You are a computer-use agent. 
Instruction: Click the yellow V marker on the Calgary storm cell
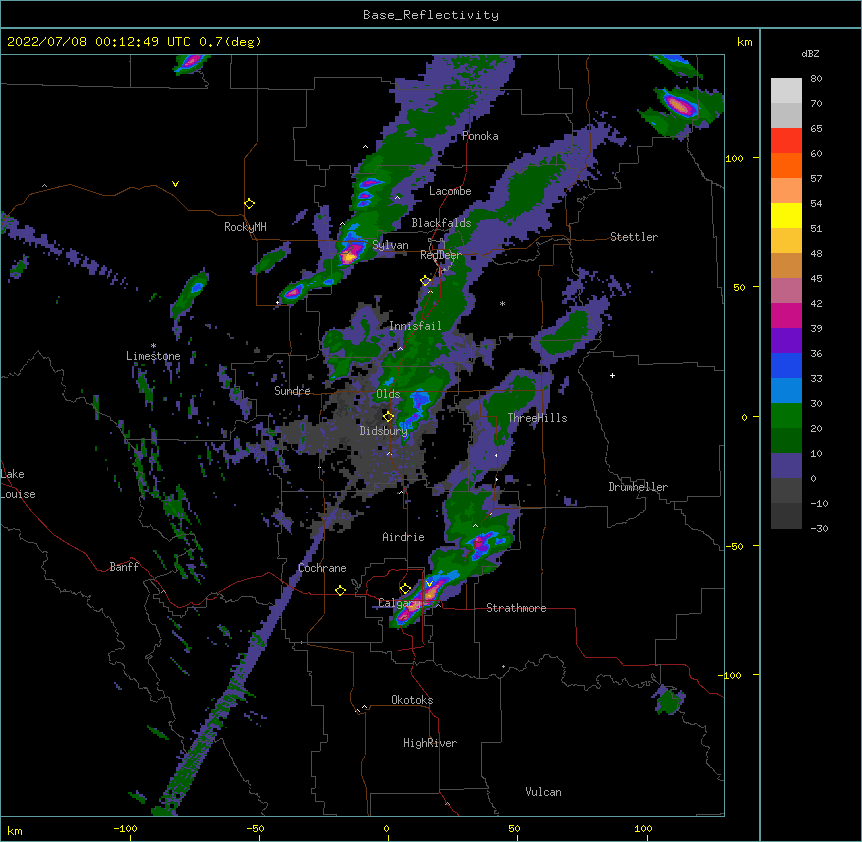pos(429,584)
